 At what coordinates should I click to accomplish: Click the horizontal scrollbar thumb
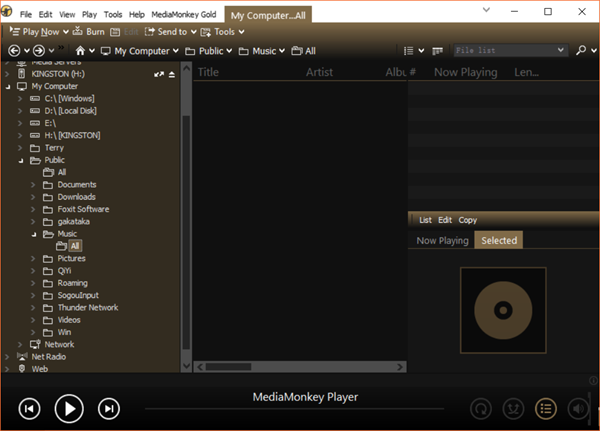tap(228, 367)
